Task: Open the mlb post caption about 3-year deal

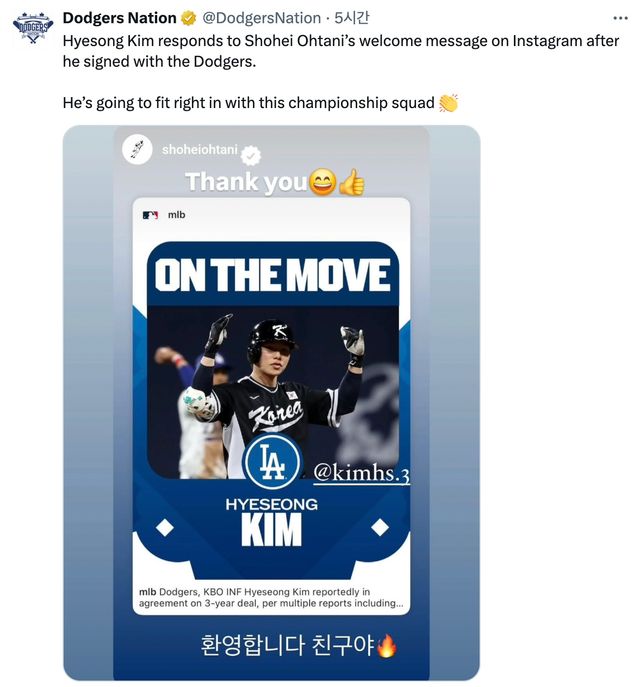Action: [271, 598]
